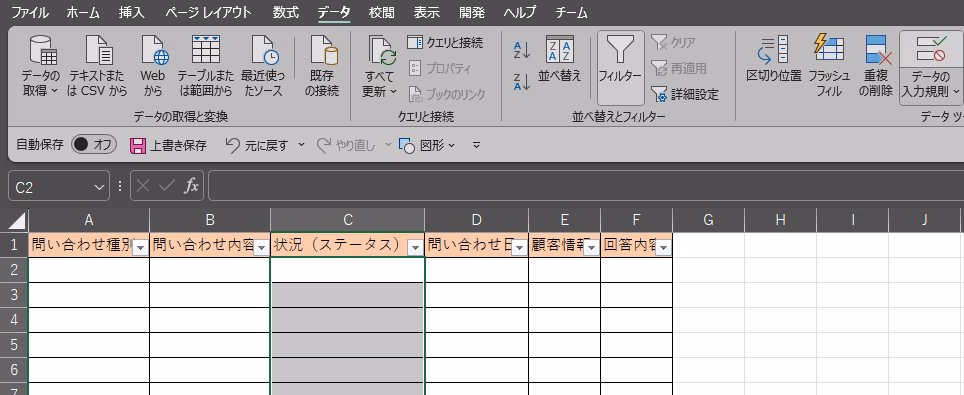The height and width of the screenshot is (395, 964).
Task: Open filter dropdown for 顧客情報 column
Action: 592,247
